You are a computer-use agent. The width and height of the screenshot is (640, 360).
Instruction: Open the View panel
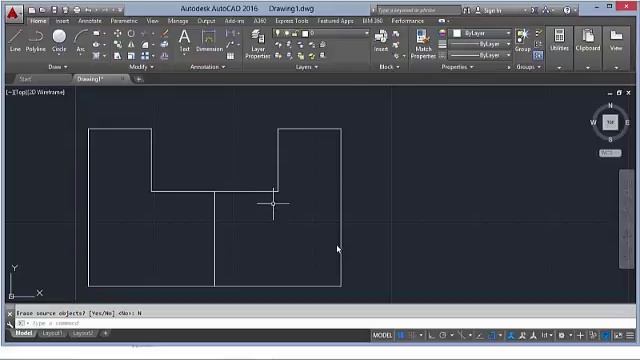tap(616, 40)
